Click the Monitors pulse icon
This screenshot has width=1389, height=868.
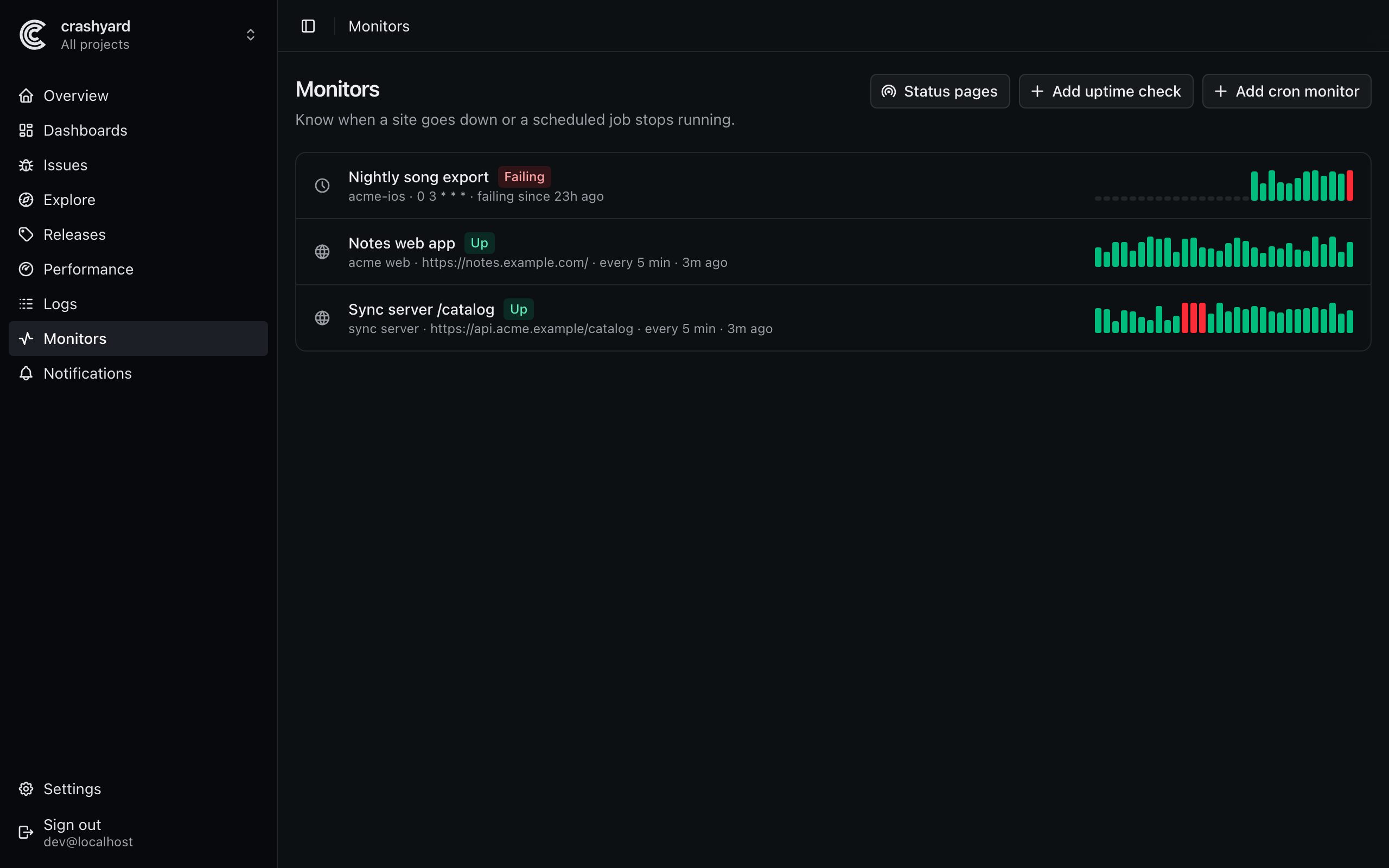pyautogui.click(x=26, y=339)
